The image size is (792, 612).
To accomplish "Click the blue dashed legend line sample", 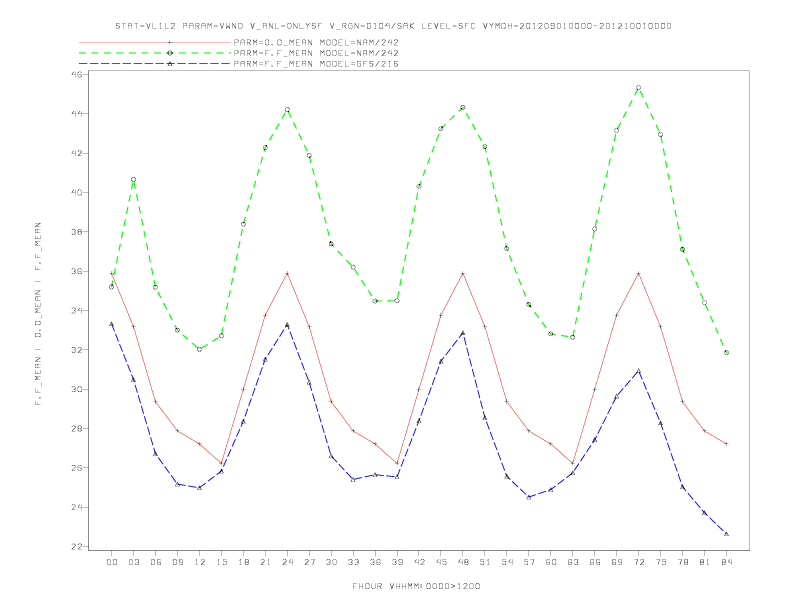I will pos(155,64).
